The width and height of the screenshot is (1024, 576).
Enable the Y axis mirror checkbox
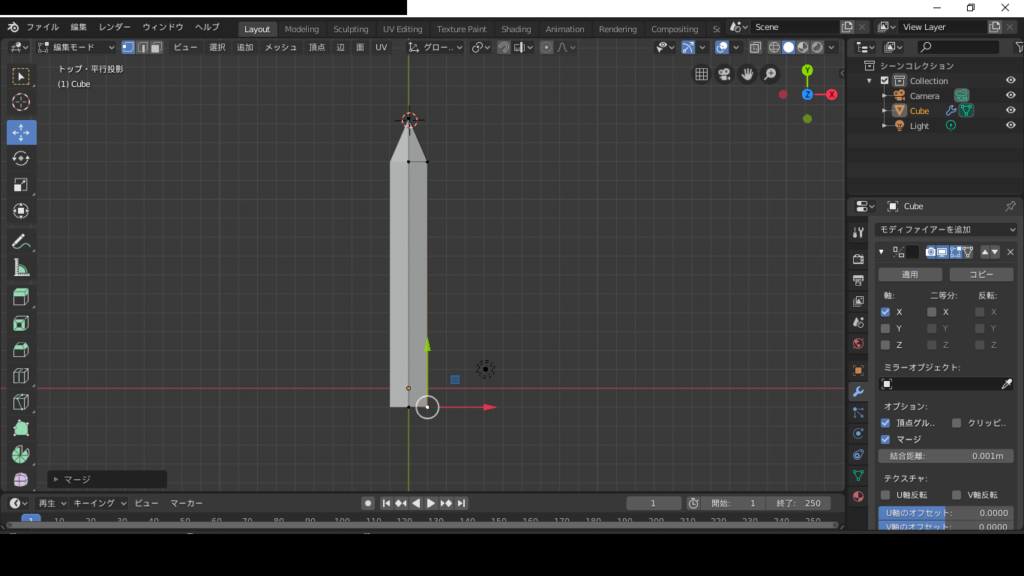coord(885,328)
